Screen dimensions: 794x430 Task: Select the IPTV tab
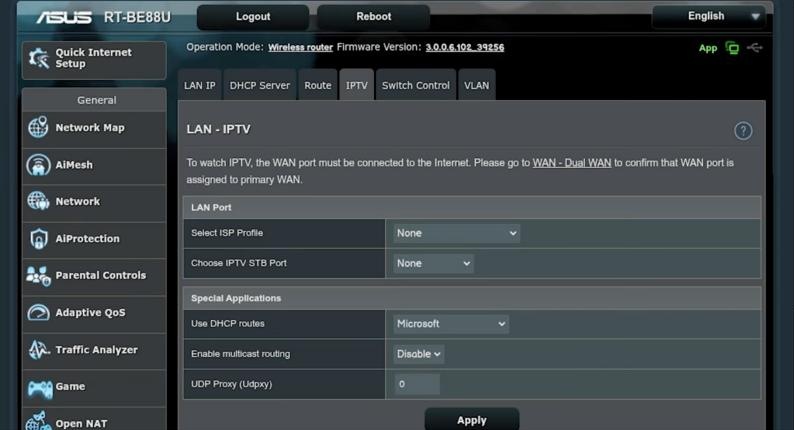tap(356, 85)
